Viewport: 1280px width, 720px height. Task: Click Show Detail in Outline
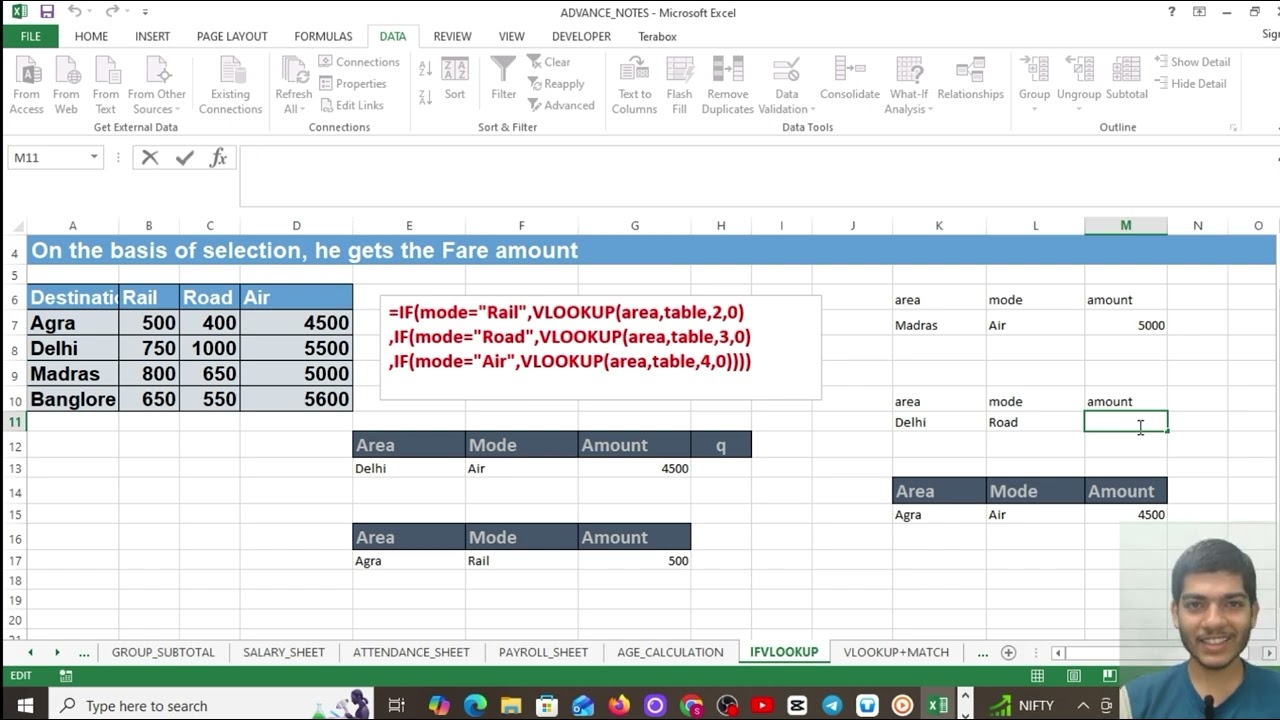(x=1192, y=62)
